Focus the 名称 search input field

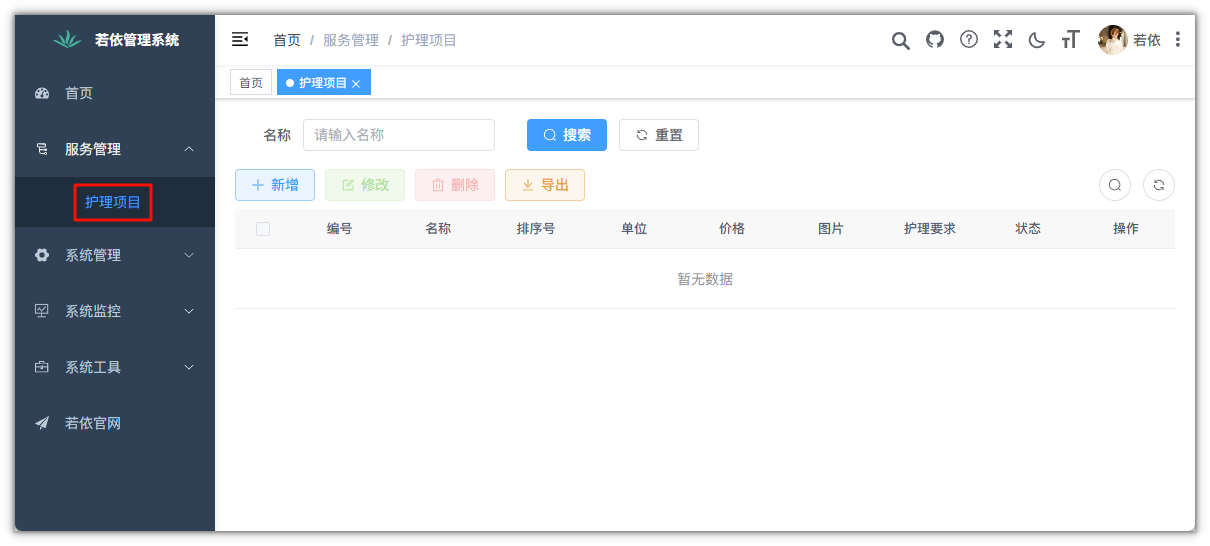[x=399, y=135]
